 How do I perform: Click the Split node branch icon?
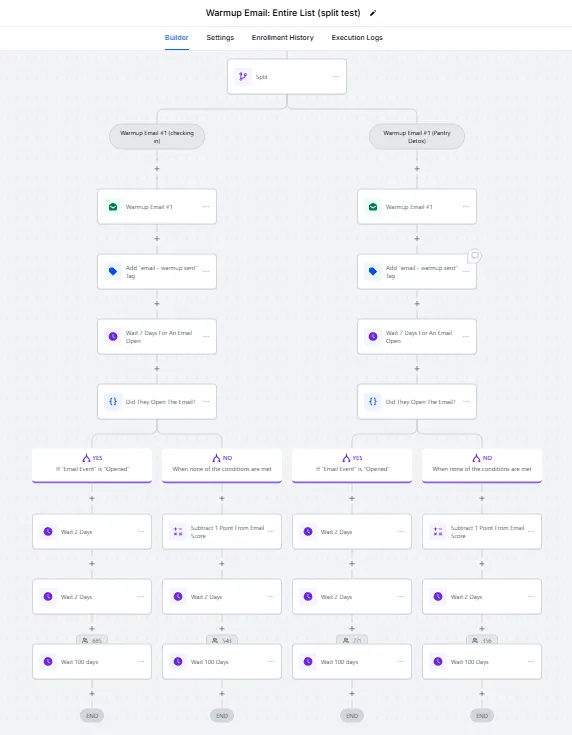click(243, 76)
